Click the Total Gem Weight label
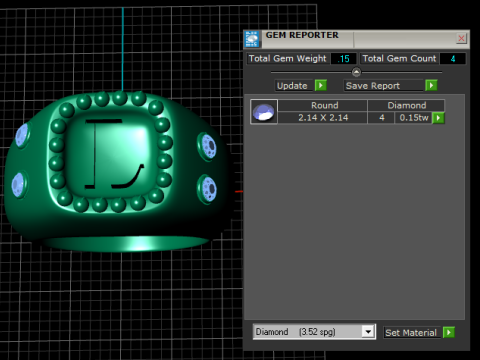Image resolution: width=480 pixels, height=360 pixels. (288, 59)
